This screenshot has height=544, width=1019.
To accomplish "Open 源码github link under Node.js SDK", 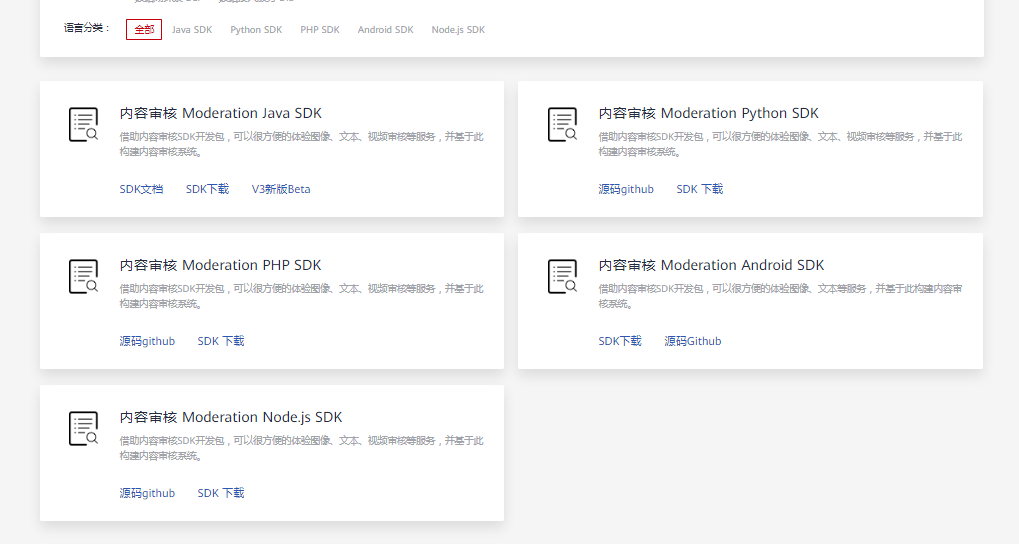I will [x=147, y=493].
